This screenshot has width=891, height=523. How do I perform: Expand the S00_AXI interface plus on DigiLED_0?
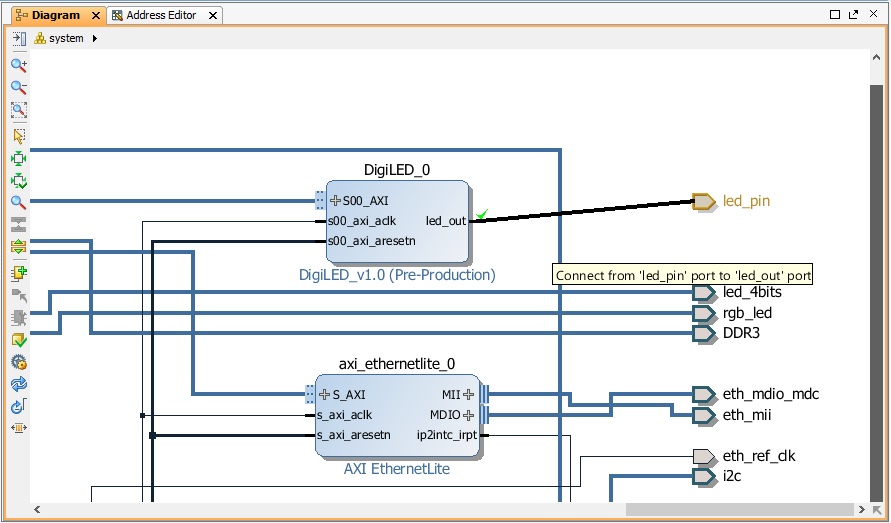pos(335,200)
